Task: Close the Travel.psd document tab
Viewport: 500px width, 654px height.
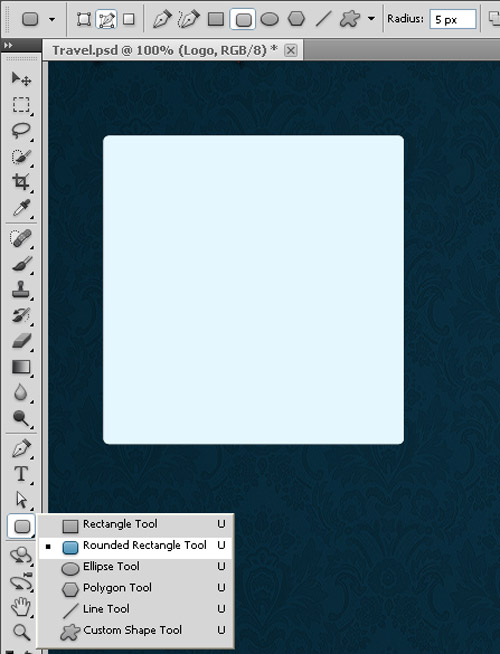Action: [291, 50]
